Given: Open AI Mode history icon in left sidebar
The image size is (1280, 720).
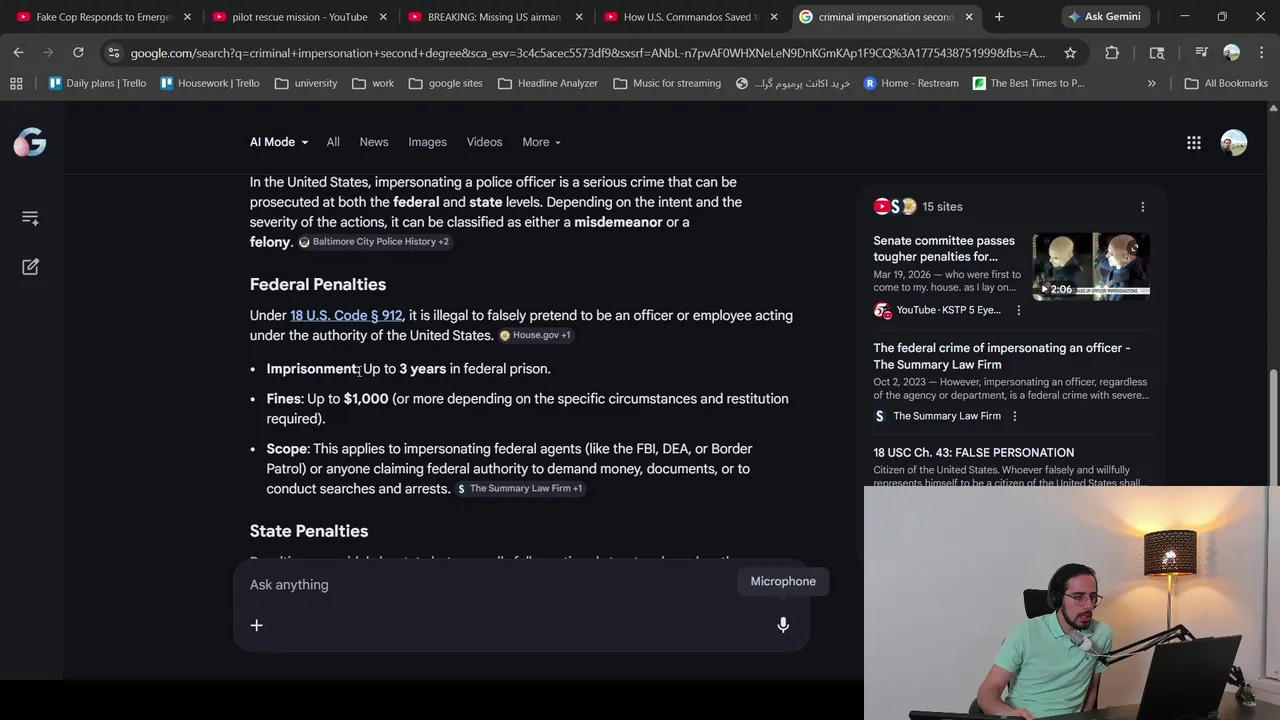Looking at the screenshot, I should (x=30, y=218).
